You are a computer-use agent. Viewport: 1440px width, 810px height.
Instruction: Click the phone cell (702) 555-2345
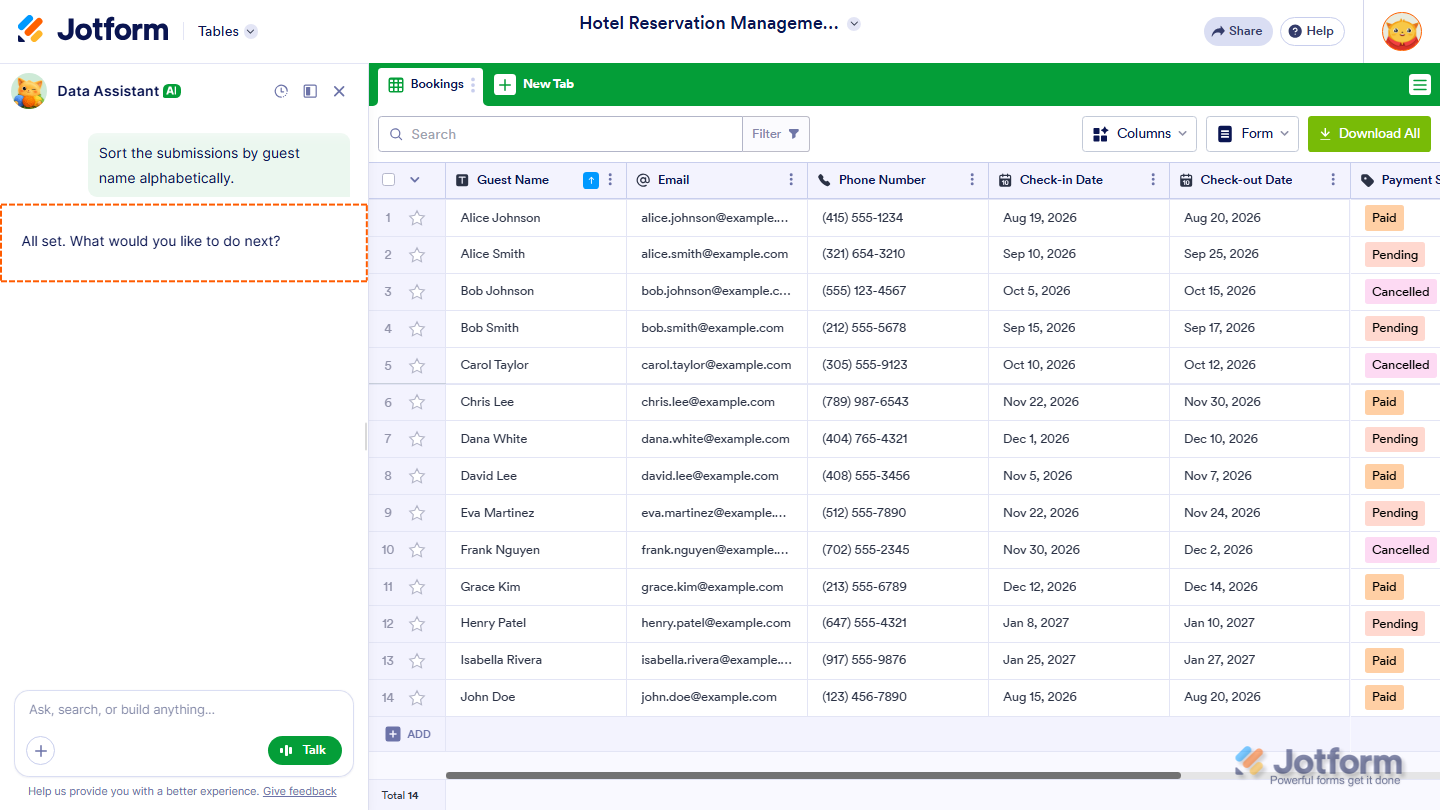click(x=898, y=550)
